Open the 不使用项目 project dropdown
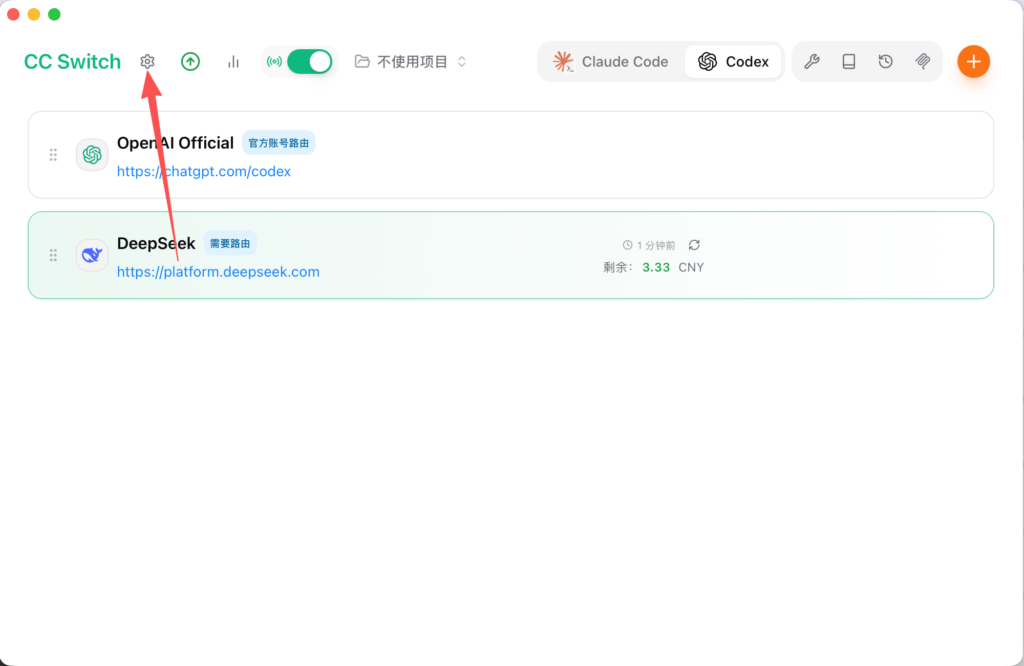The width and height of the screenshot is (1024, 666). 411,61
